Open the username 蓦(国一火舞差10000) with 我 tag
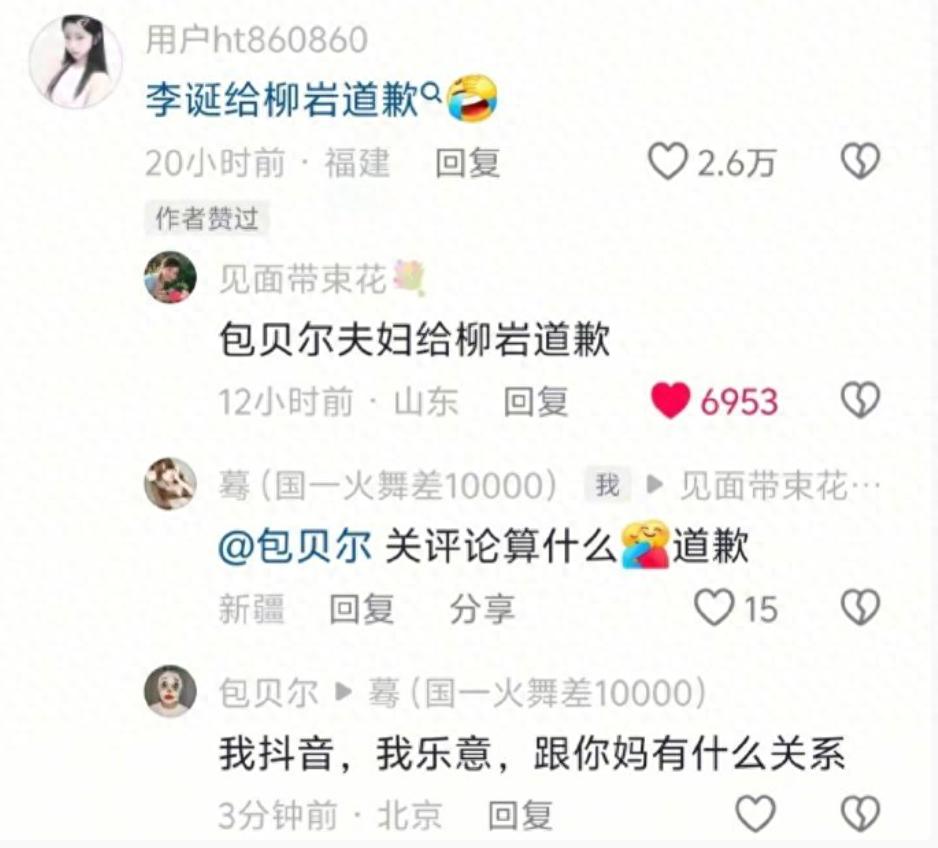Image resolution: width=938 pixels, height=848 pixels. [x=388, y=485]
